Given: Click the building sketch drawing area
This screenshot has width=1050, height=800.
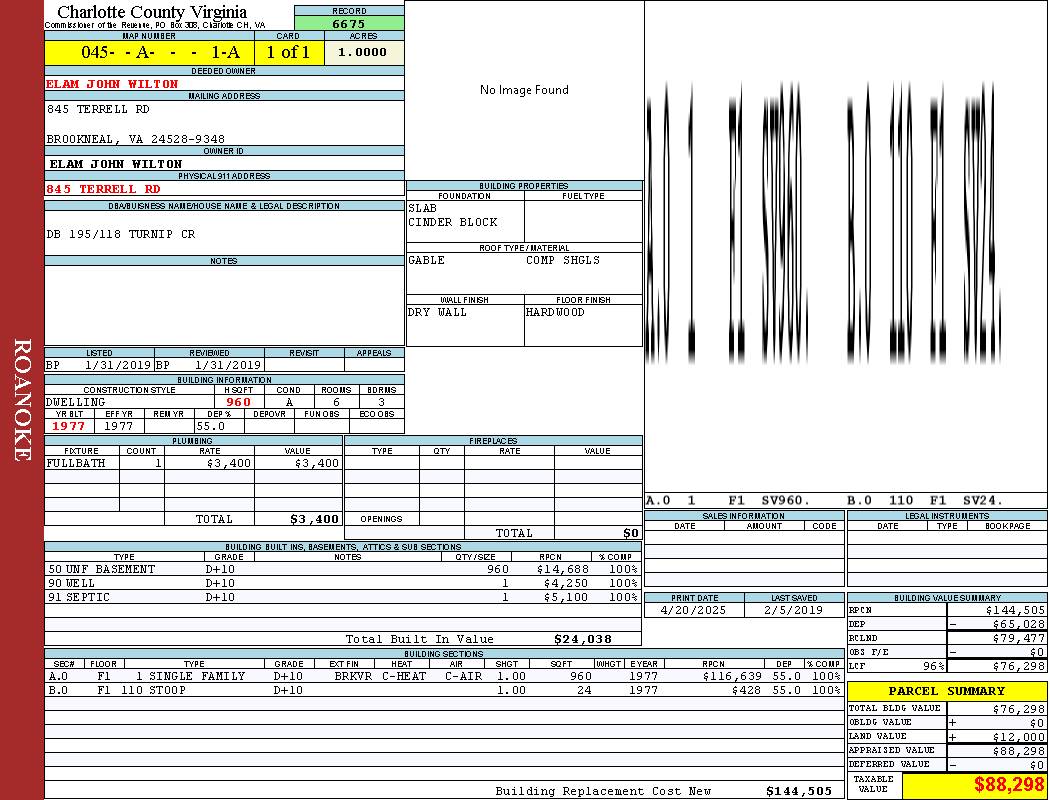Looking at the screenshot, I should pos(846,245).
